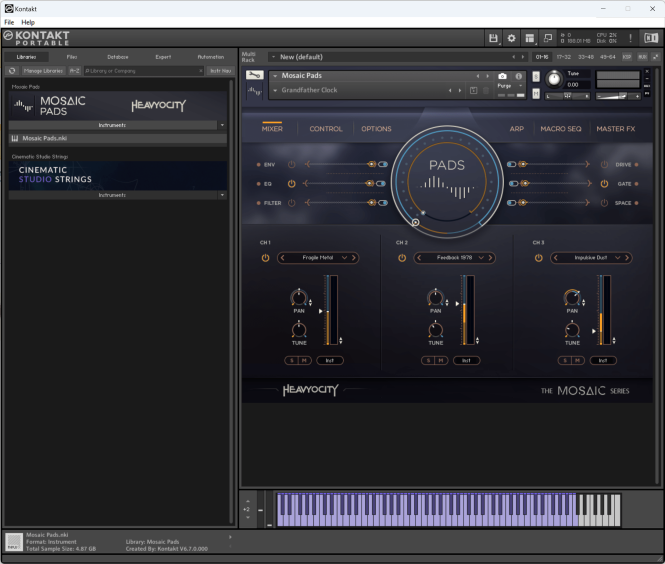The height and width of the screenshot is (564, 665).
Task: Mute CH 1 with its M button
Action: click(304, 360)
